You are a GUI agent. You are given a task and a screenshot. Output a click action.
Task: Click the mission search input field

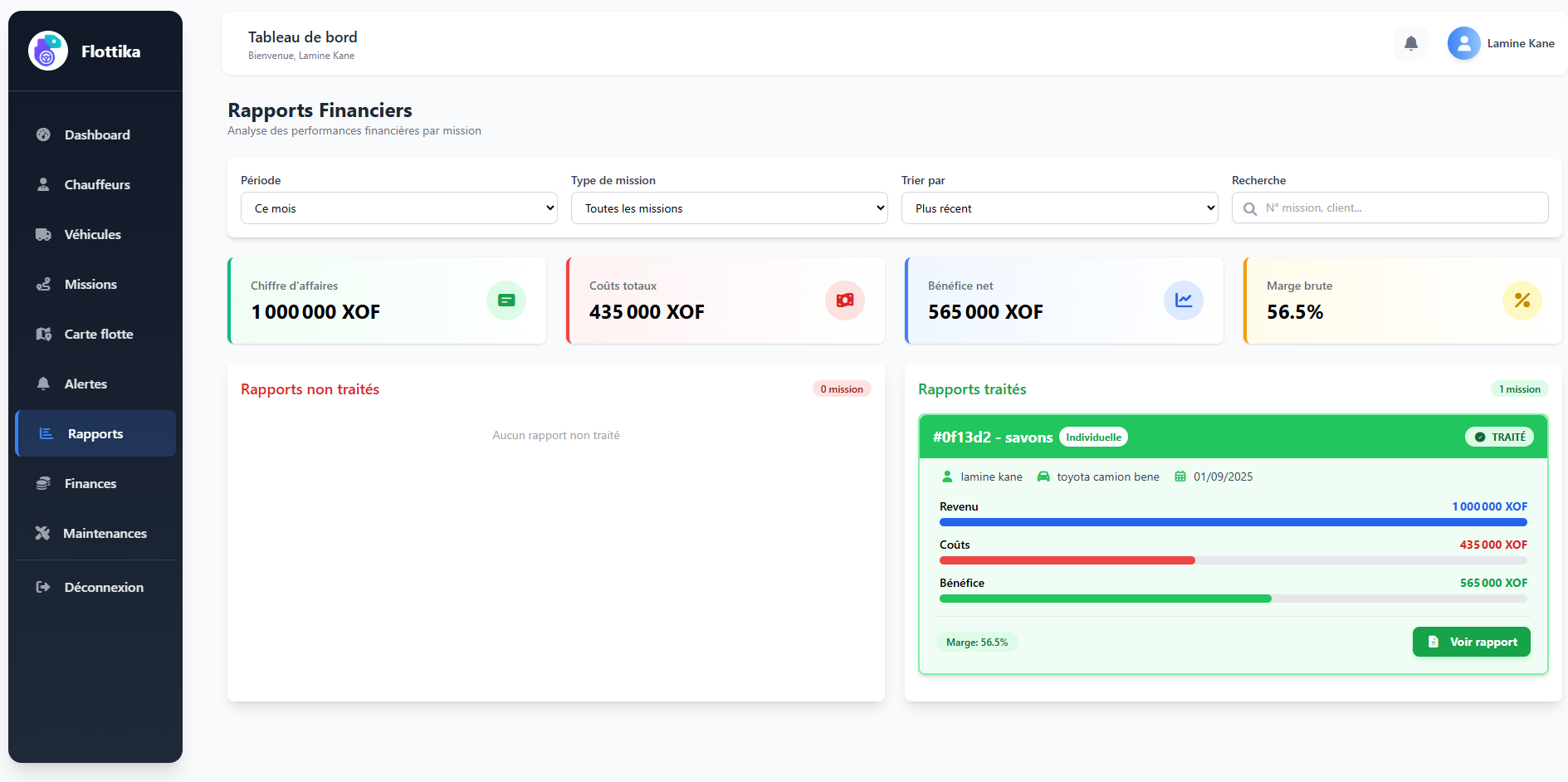click(x=1401, y=208)
